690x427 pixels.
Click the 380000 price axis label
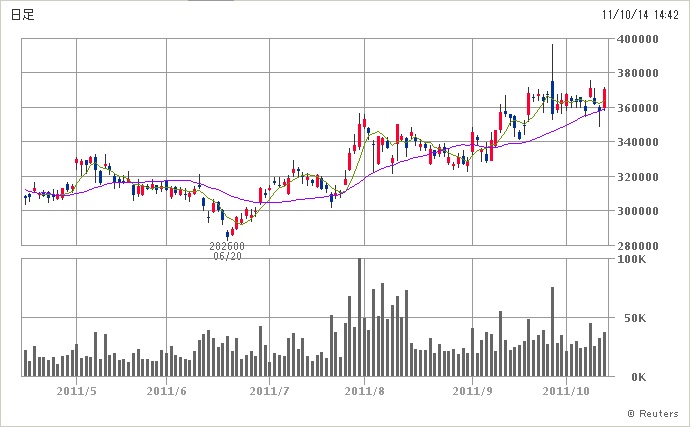tap(638, 73)
